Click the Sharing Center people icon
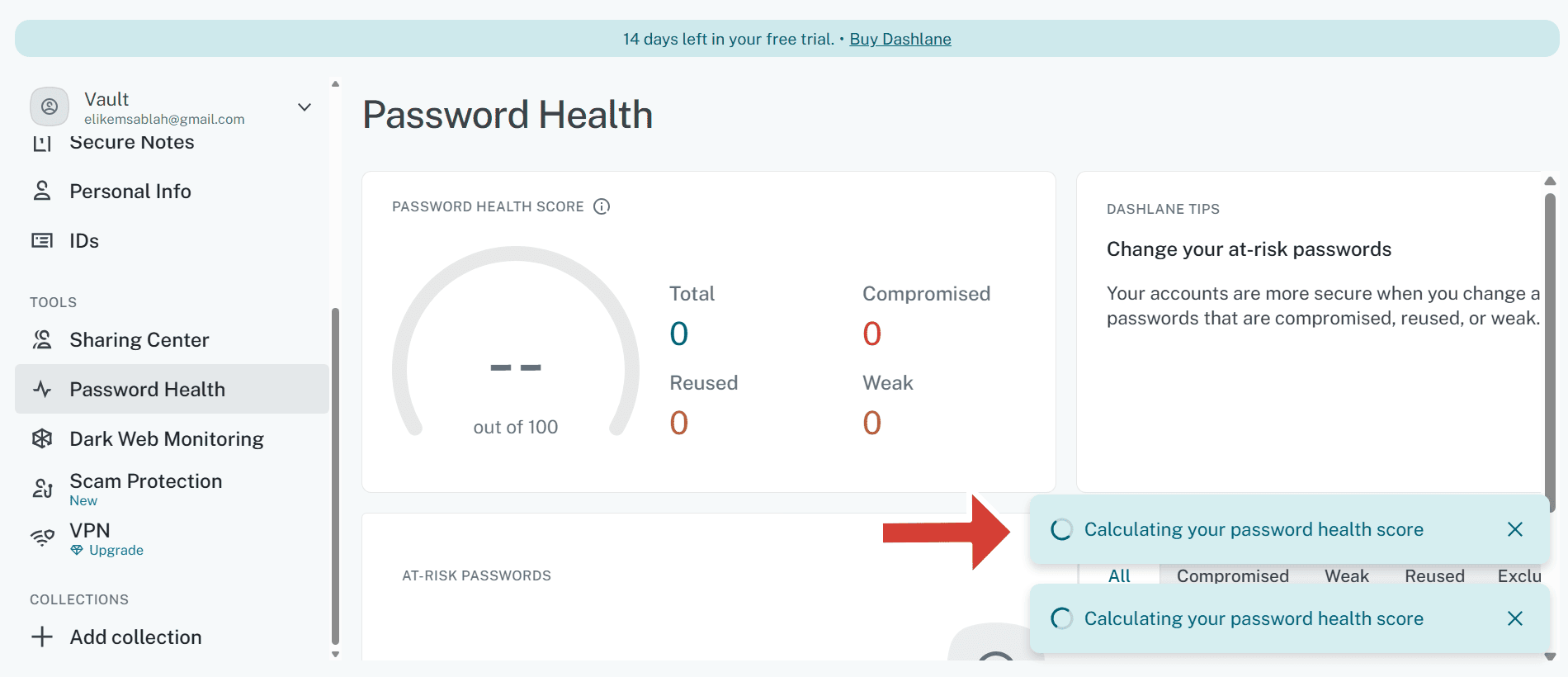1568x677 pixels. pos(42,340)
